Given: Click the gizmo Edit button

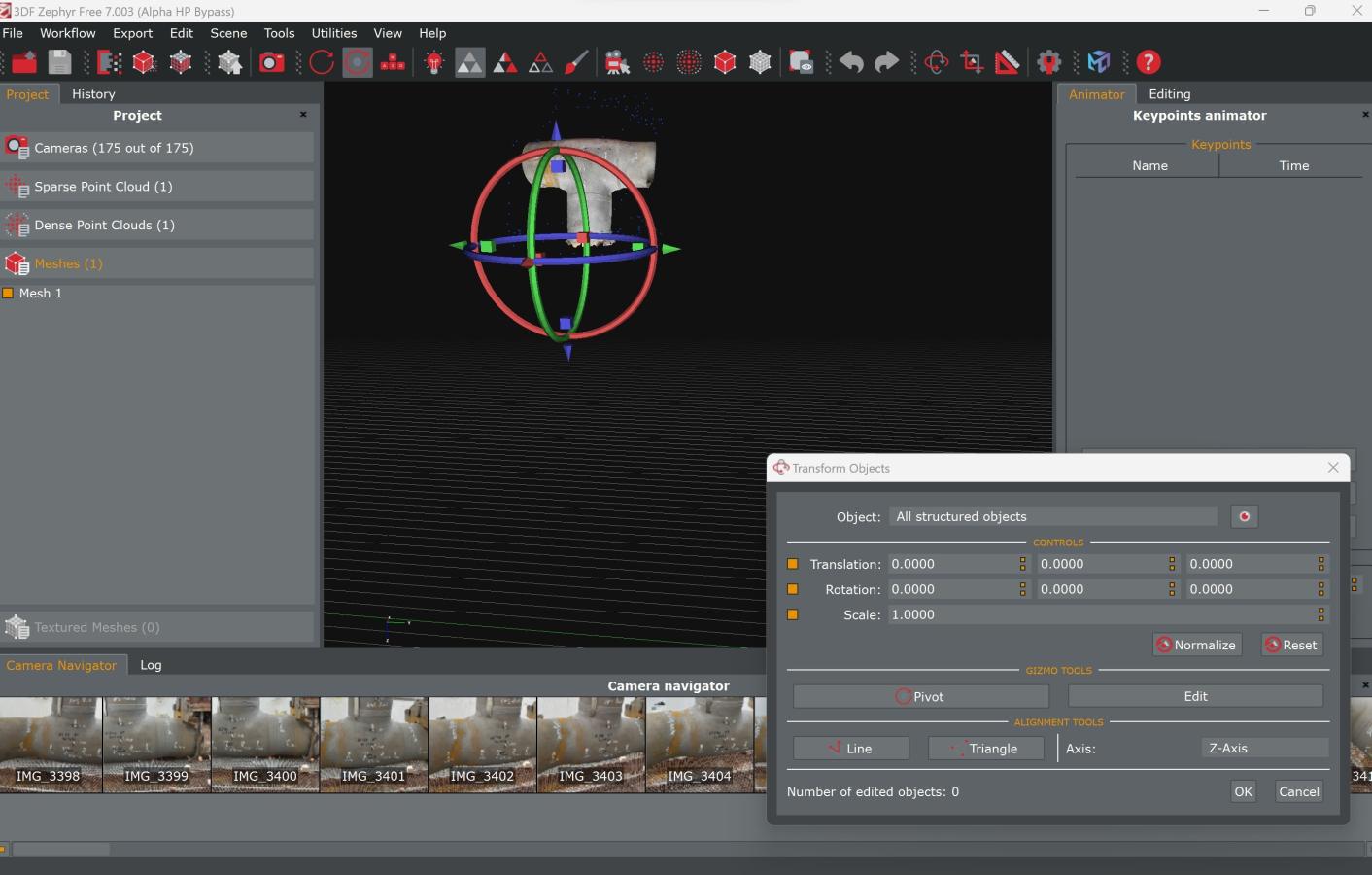Looking at the screenshot, I should tap(1195, 696).
